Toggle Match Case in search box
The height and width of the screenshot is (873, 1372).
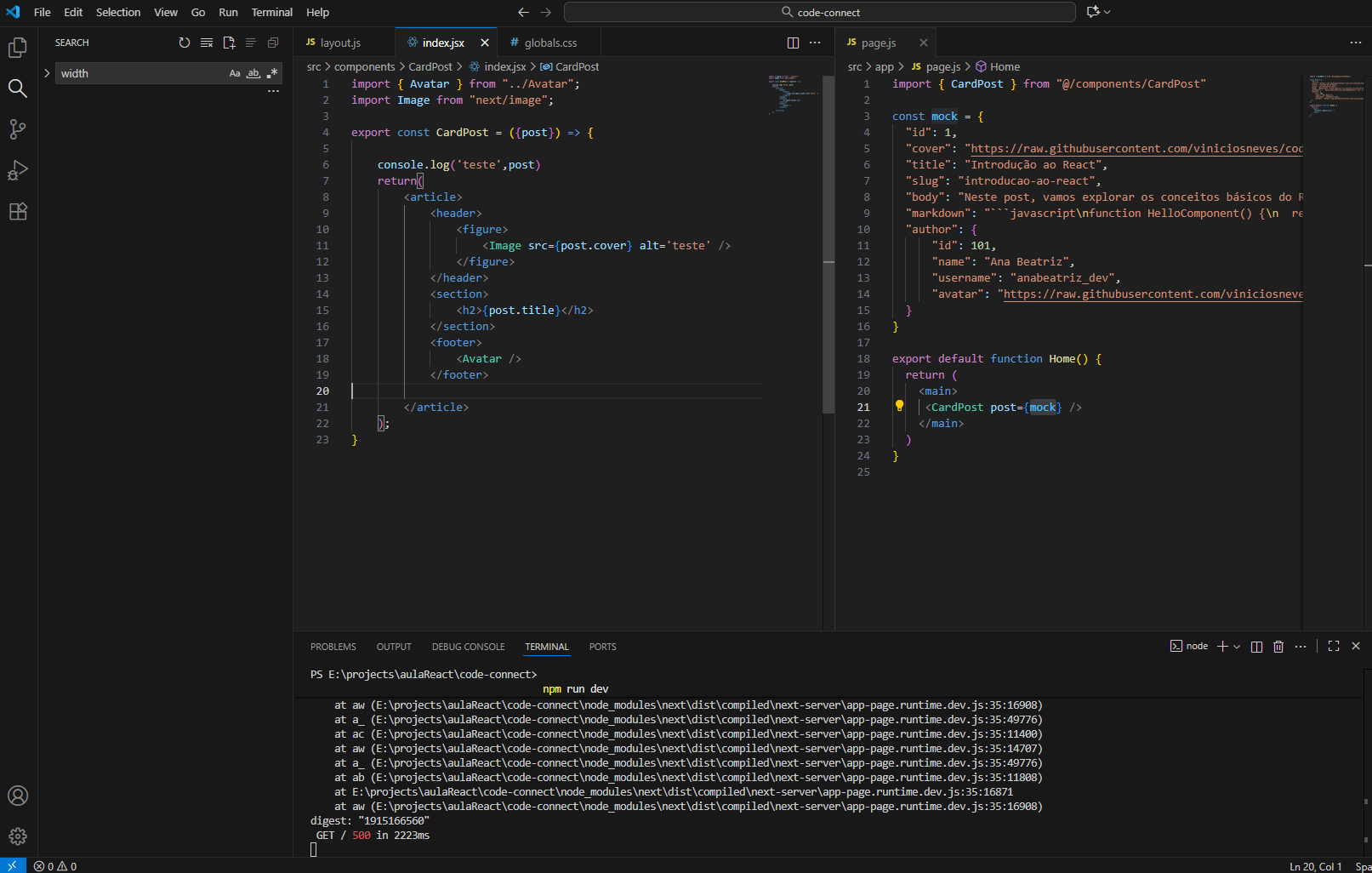point(235,73)
